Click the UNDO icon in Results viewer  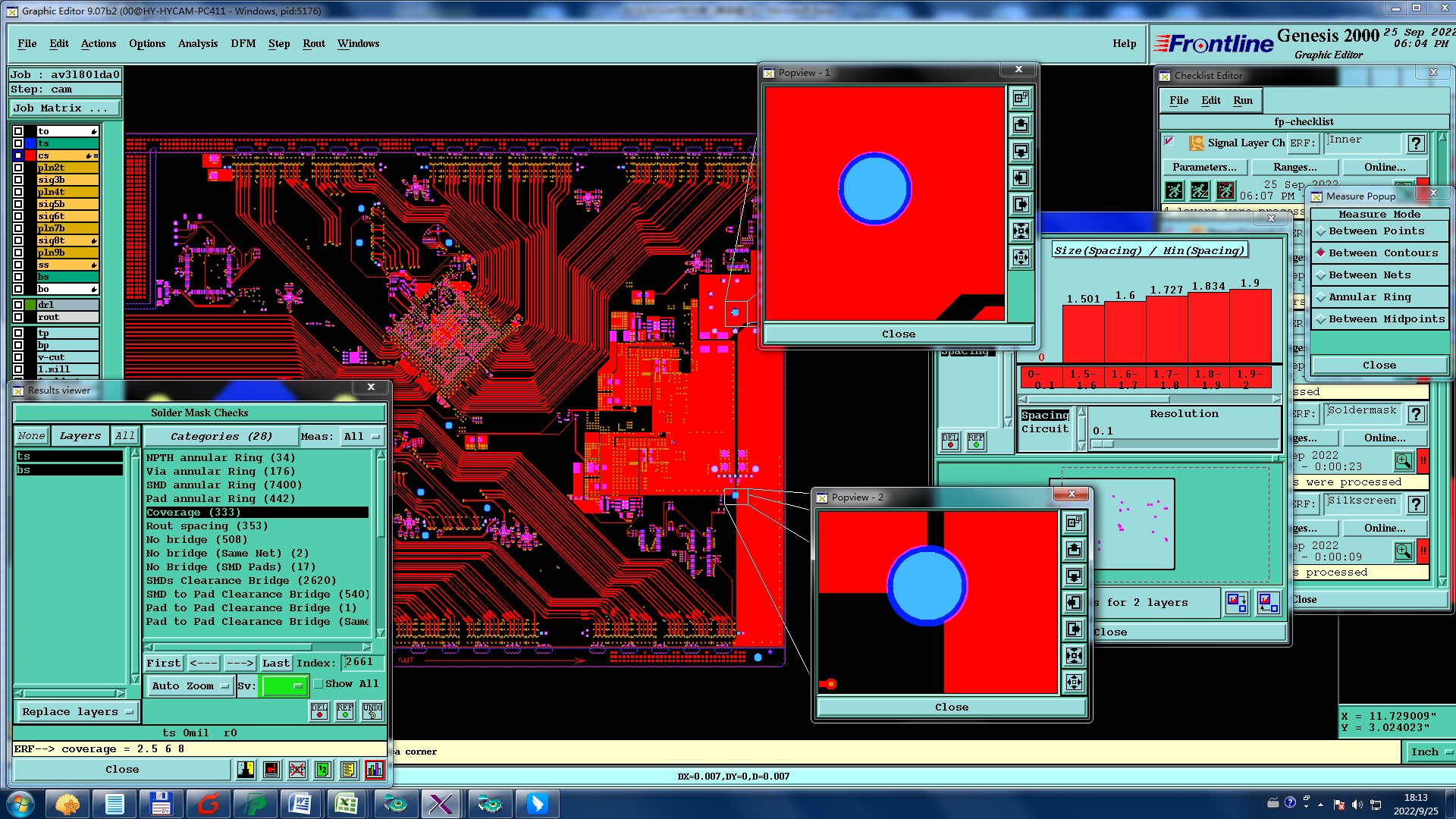(x=372, y=711)
